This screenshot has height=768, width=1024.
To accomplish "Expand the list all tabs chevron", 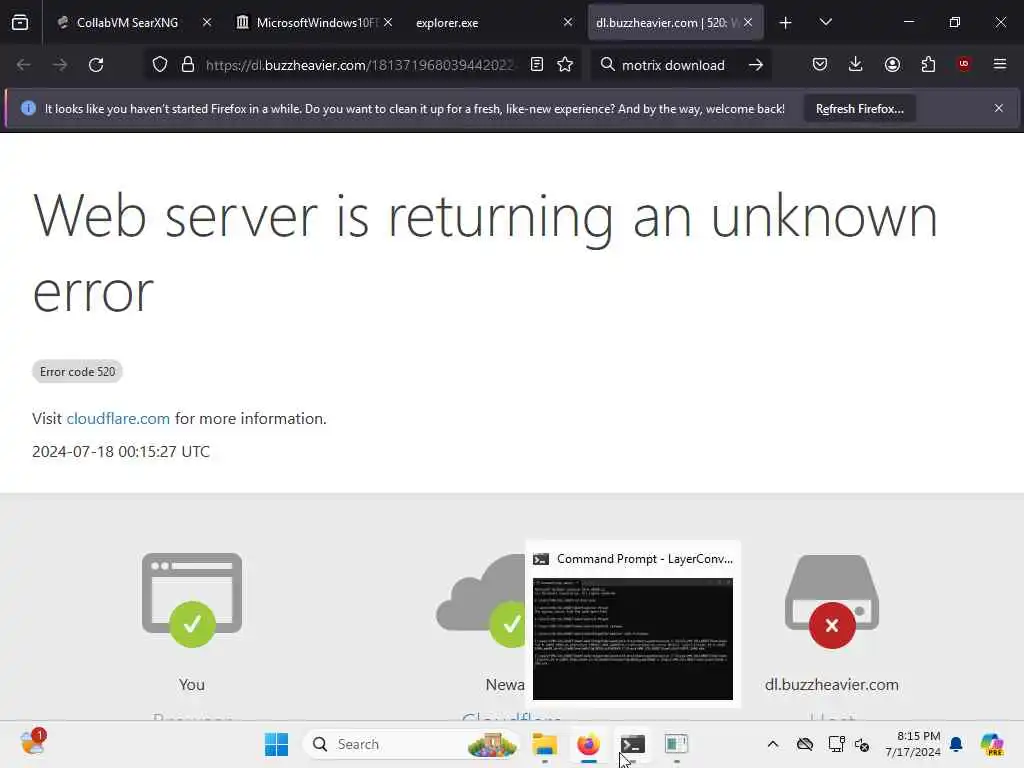I will tap(825, 22).
